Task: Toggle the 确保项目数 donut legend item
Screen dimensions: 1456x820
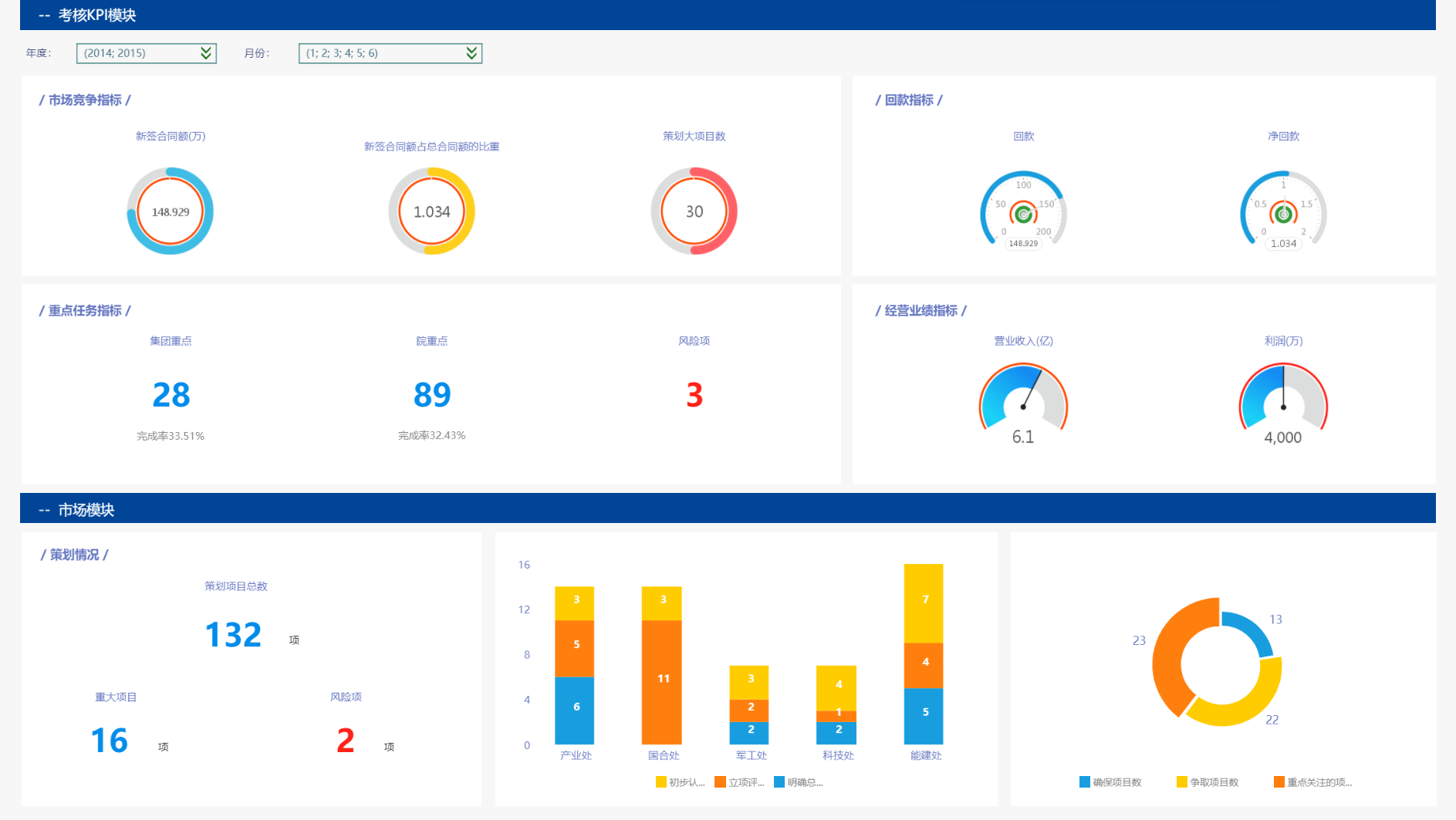Action: 1110,782
